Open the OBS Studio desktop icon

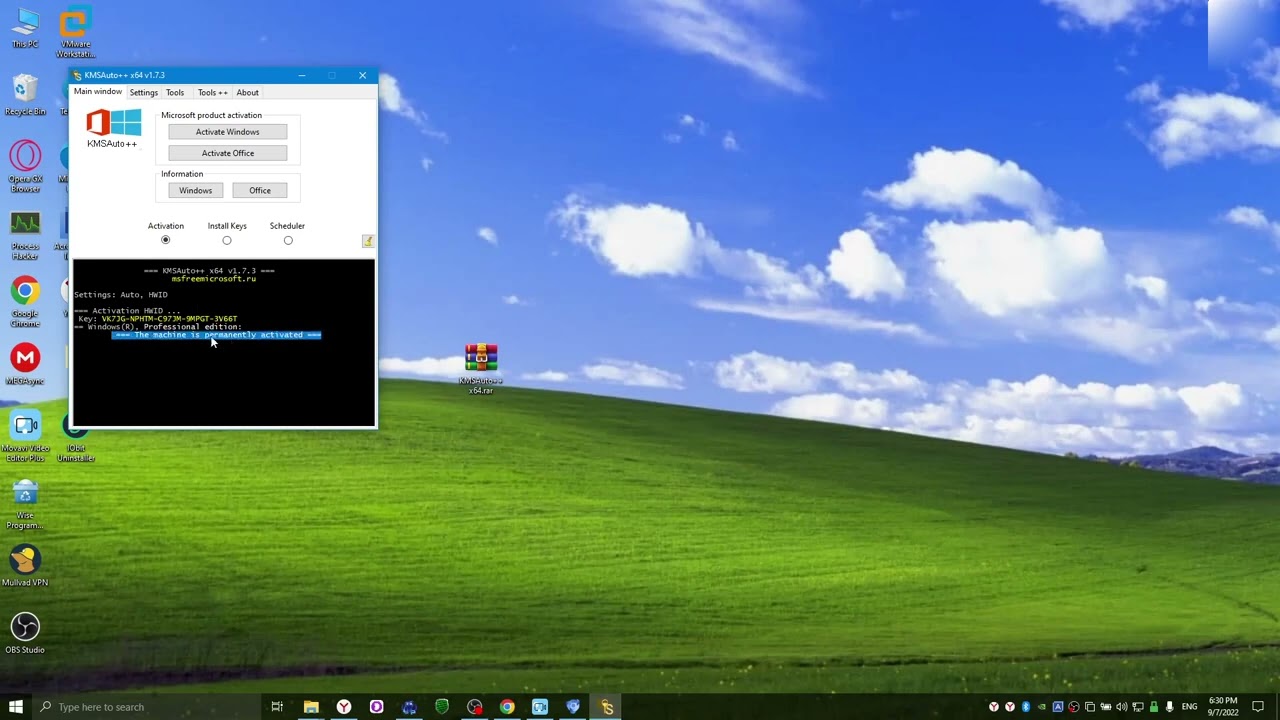pyautogui.click(x=25, y=634)
